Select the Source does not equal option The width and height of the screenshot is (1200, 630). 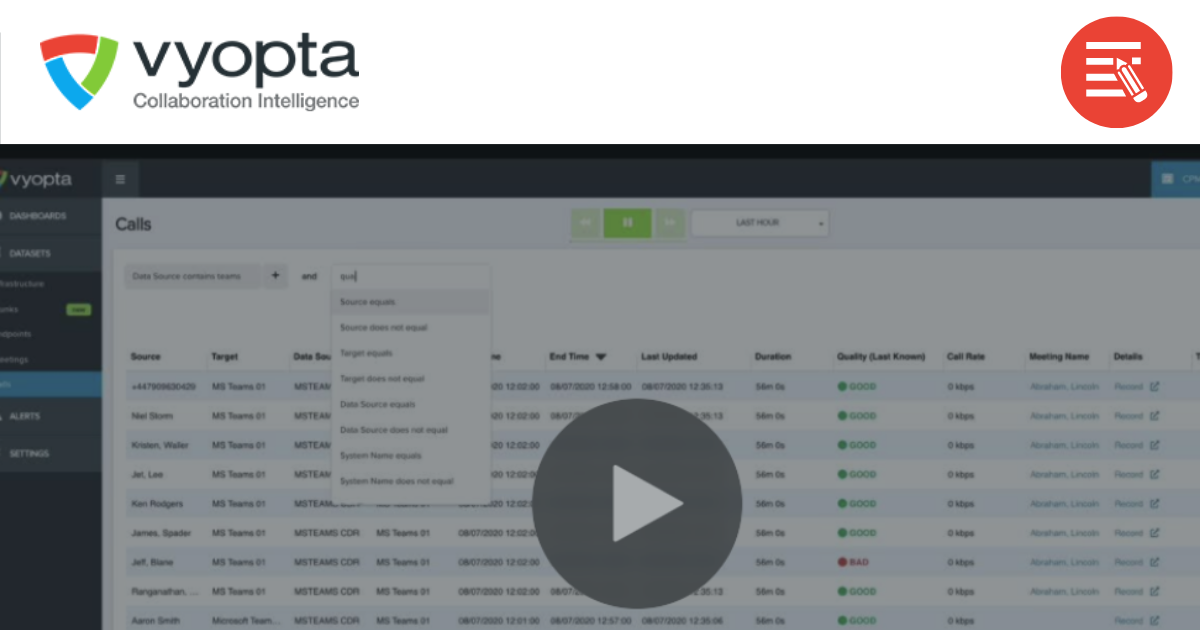click(x=411, y=327)
